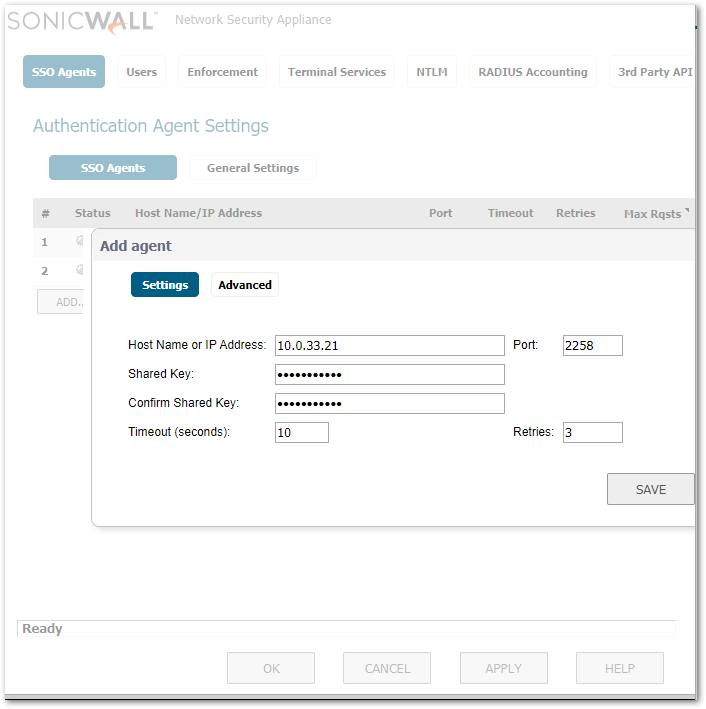Show the General Settings sub-tab
This screenshot has height=709, width=706.
pyautogui.click(x=253, y=168)
